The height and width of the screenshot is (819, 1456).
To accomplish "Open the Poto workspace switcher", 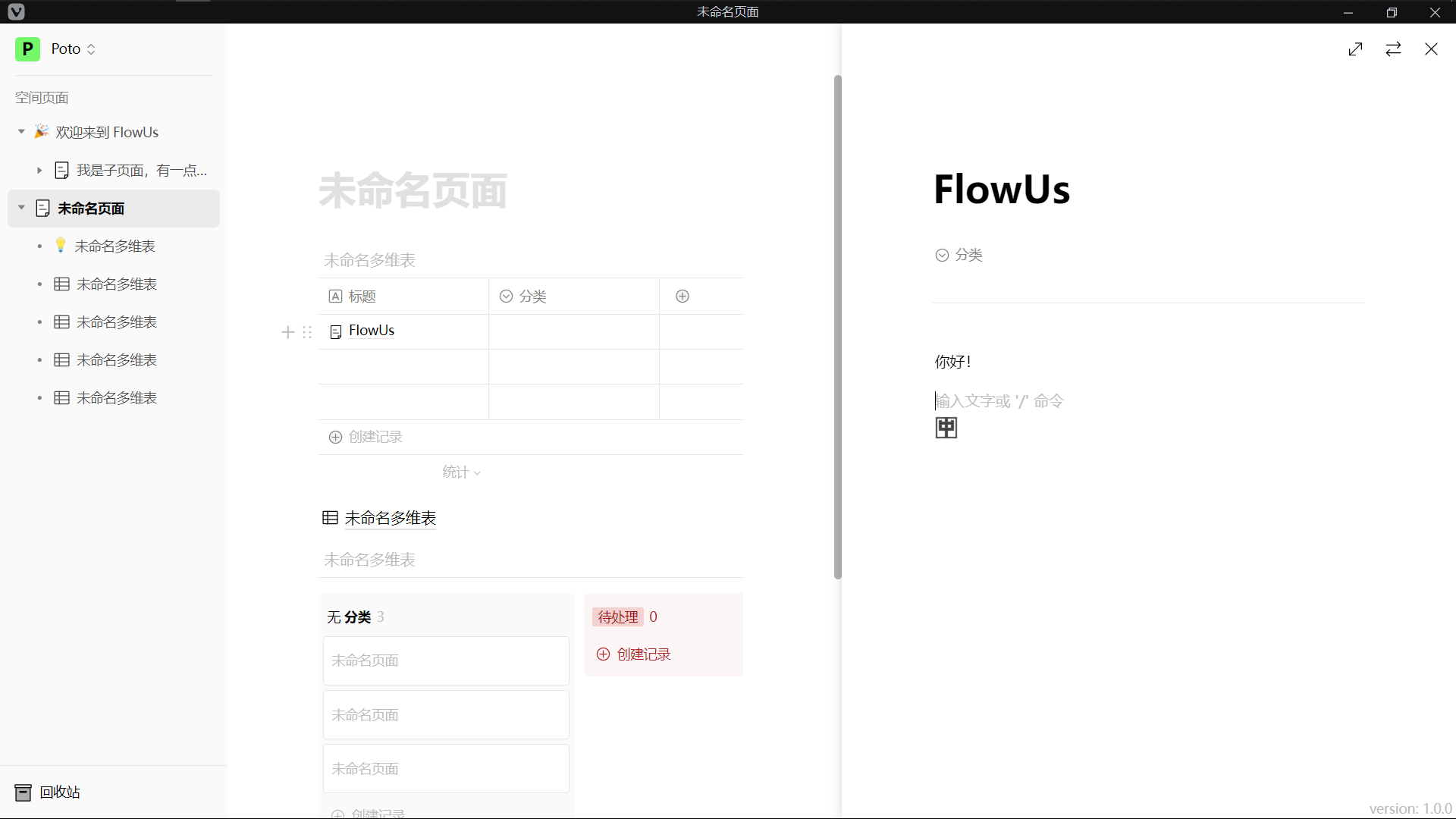I will coord(74,49).
